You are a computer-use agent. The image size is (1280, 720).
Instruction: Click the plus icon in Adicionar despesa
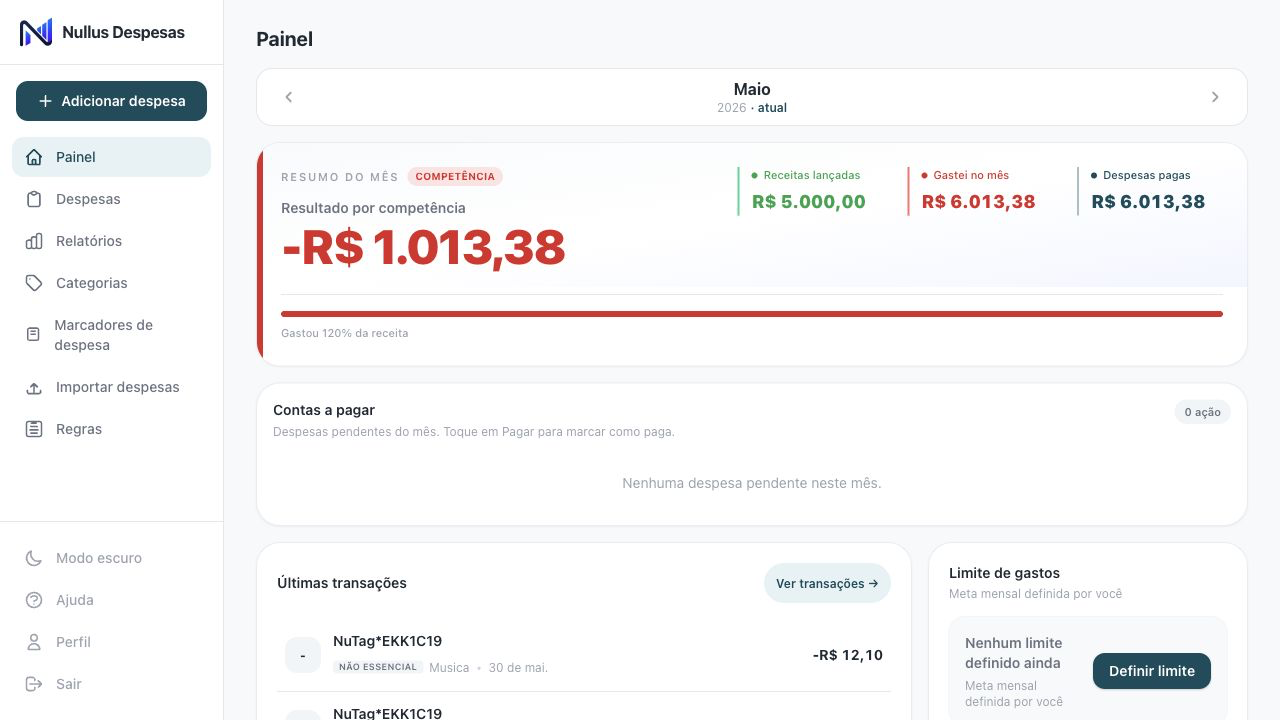coord(45,101)
